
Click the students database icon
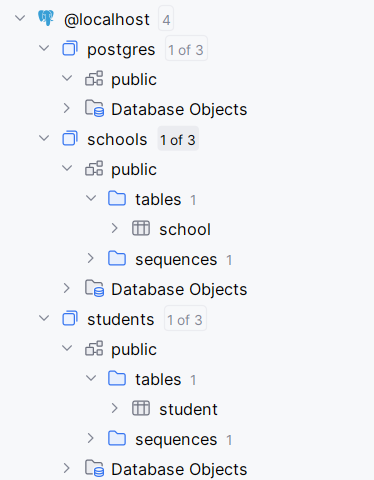coord(70,318)
